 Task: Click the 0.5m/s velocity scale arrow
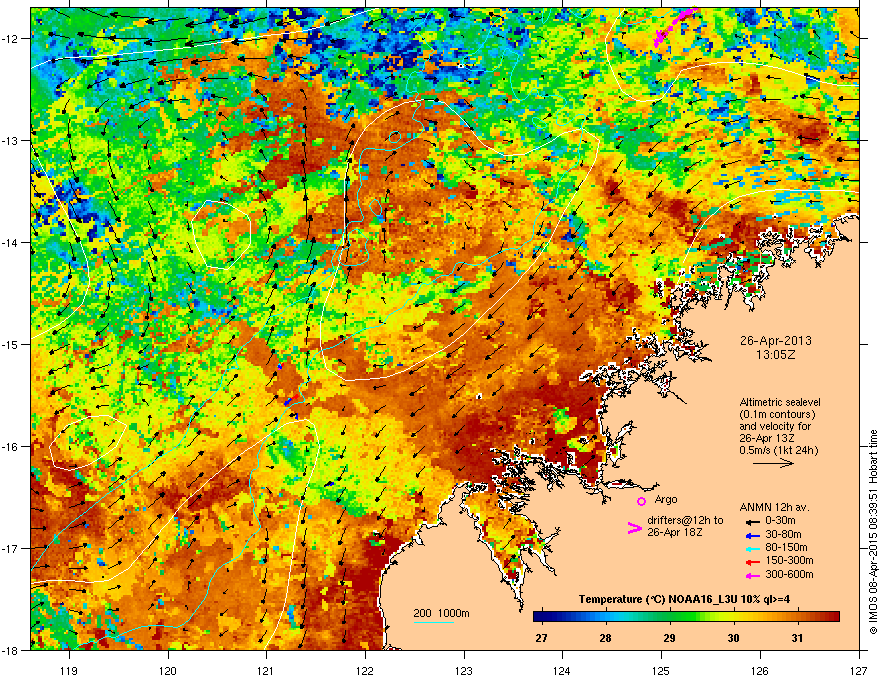pos(773,463)
